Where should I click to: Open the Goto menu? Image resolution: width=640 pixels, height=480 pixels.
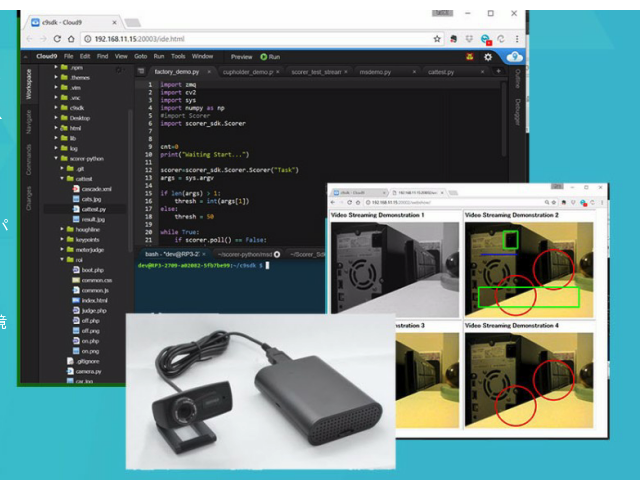(x=140, y=57)
